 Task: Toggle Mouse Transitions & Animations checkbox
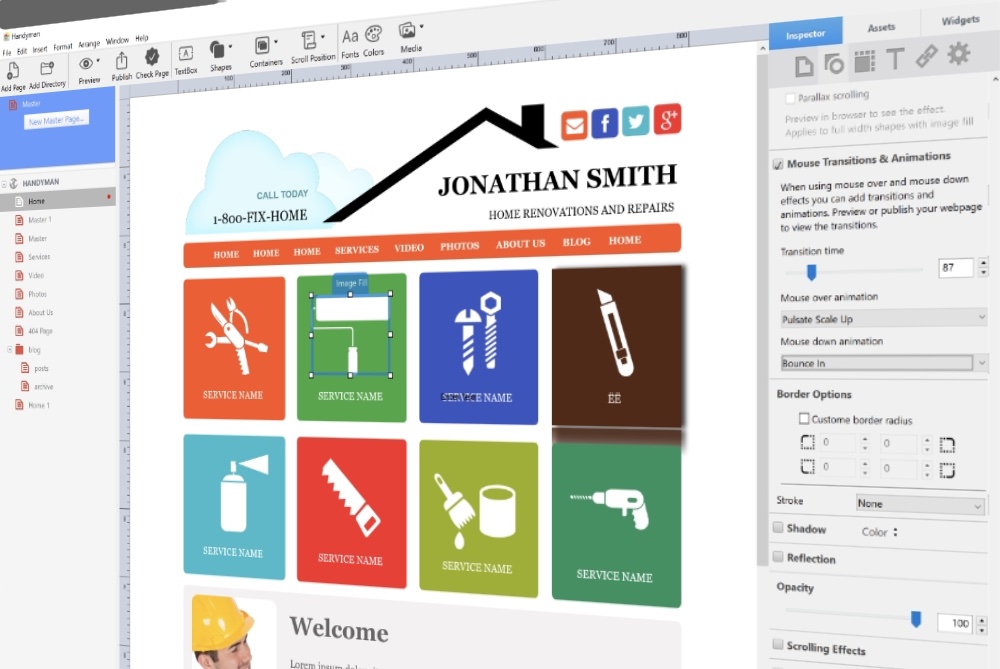tap(778, 163)
